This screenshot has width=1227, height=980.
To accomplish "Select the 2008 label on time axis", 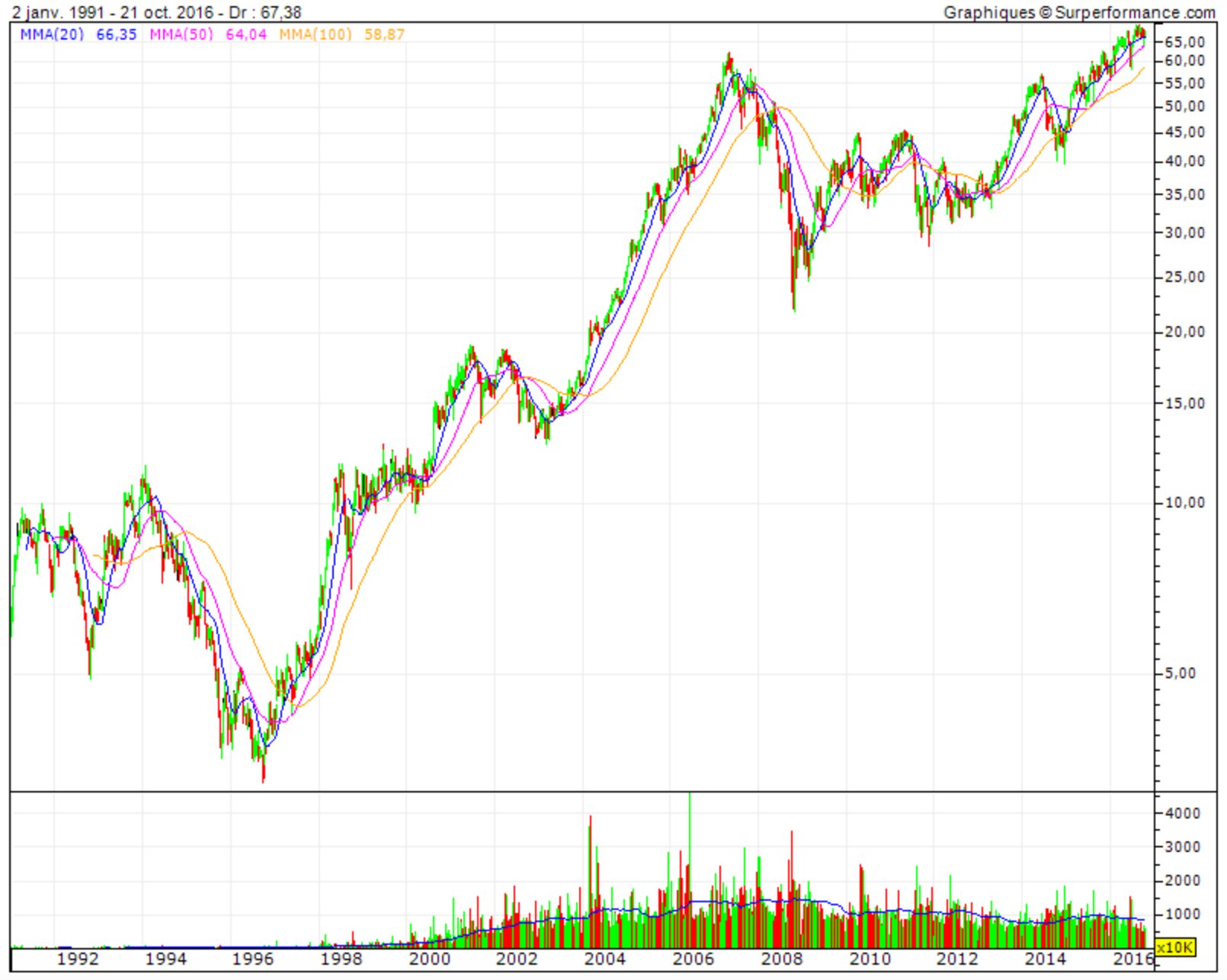I will pyautogui.click(x=782, y=959).
